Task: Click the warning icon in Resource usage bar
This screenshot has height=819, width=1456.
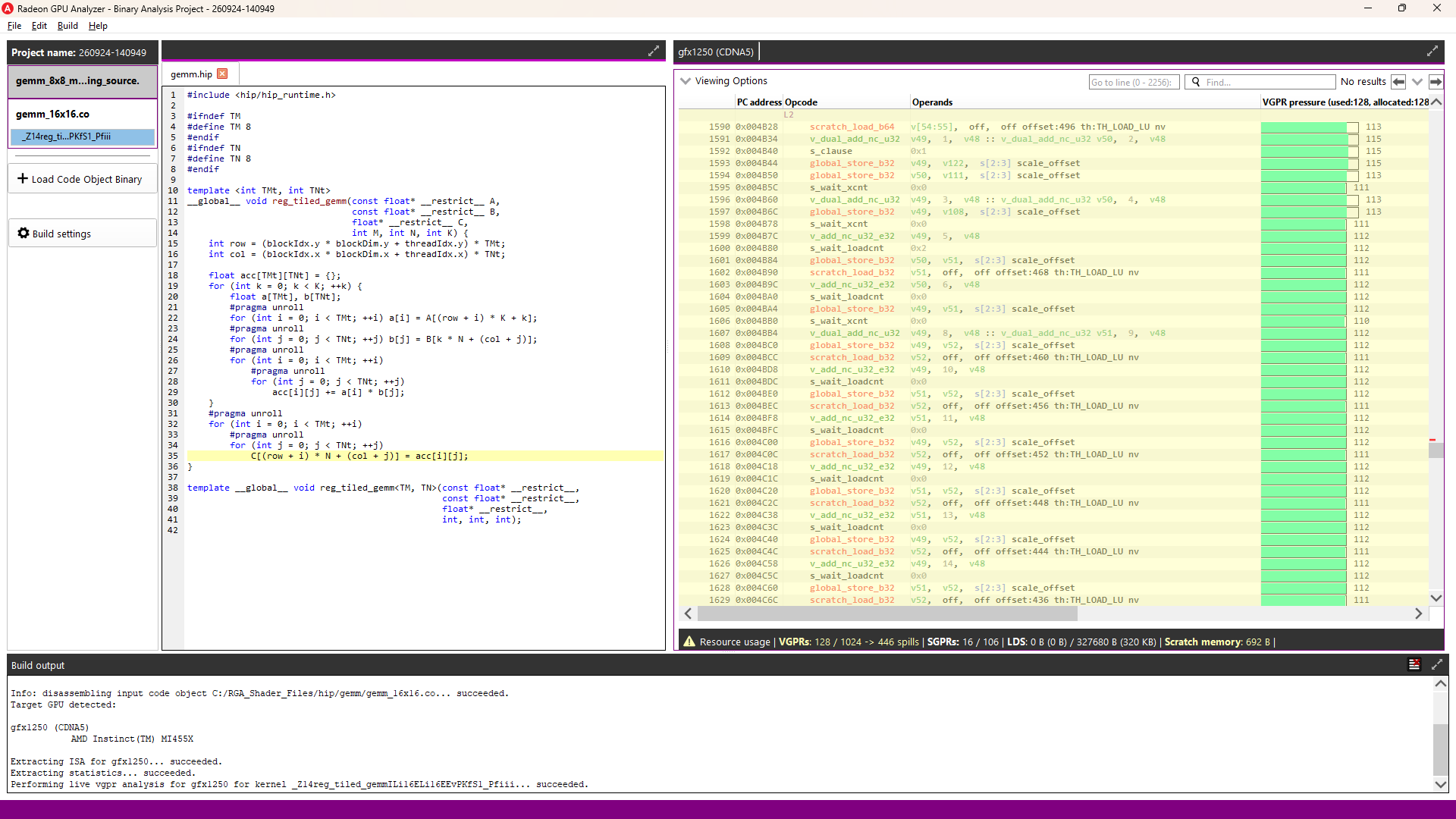Action: pos(689,642)
